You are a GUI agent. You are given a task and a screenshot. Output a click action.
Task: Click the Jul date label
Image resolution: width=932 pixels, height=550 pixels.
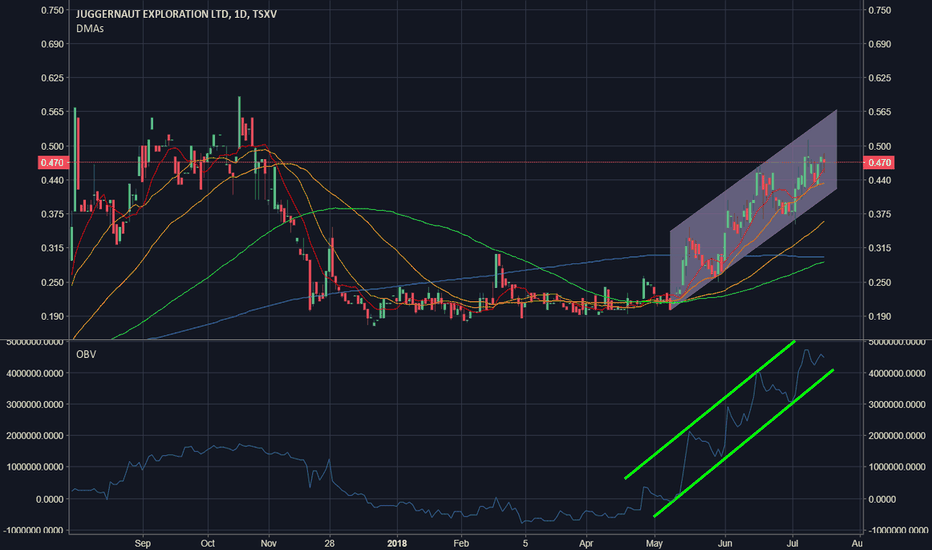tap(792, 543)
